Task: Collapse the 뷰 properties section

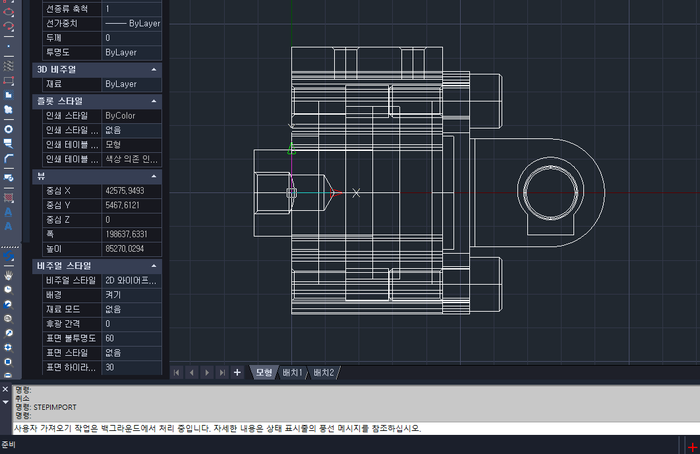Action: [154, 175]
